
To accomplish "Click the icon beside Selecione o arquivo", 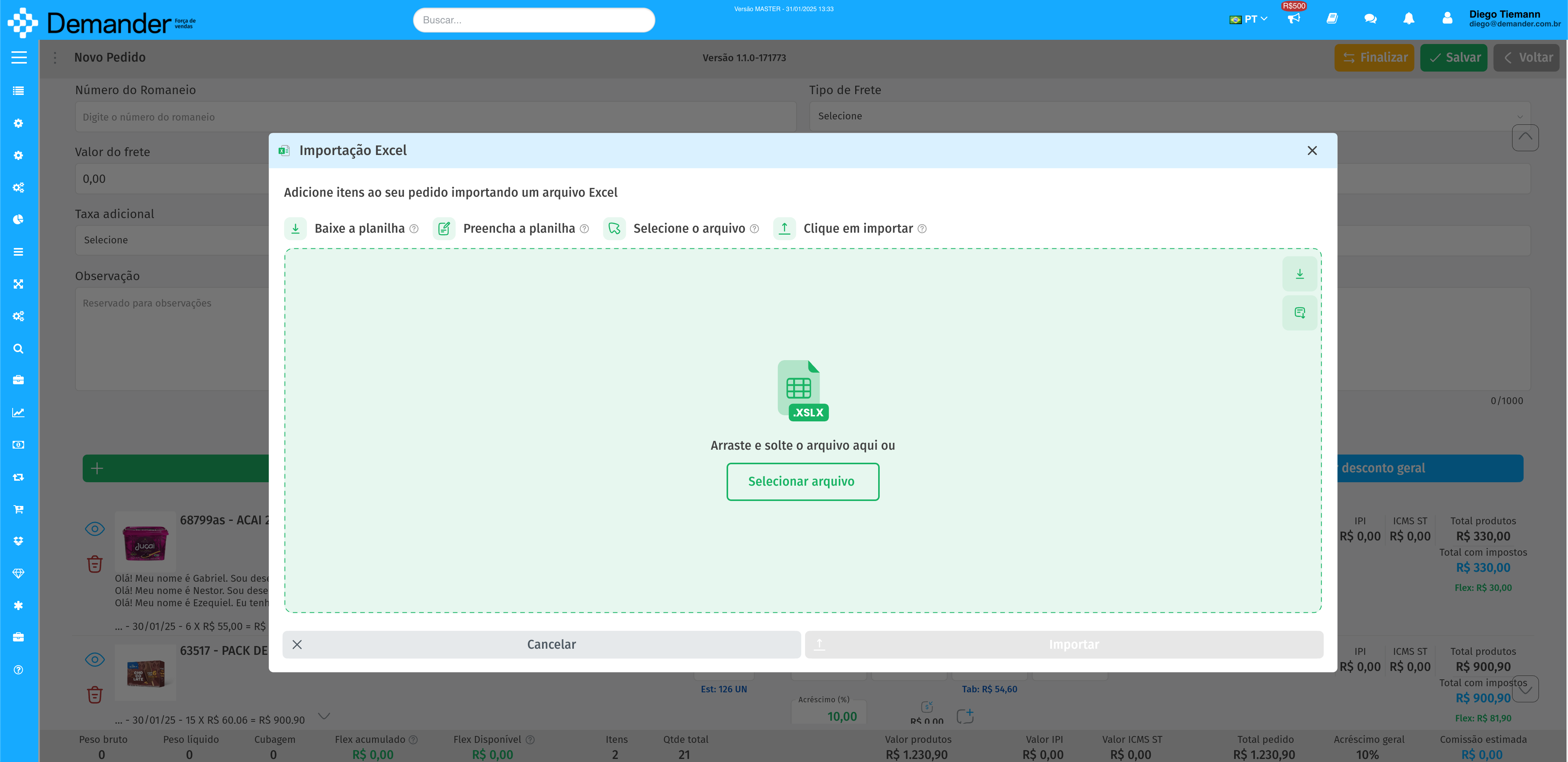I will tap(614, 229).
